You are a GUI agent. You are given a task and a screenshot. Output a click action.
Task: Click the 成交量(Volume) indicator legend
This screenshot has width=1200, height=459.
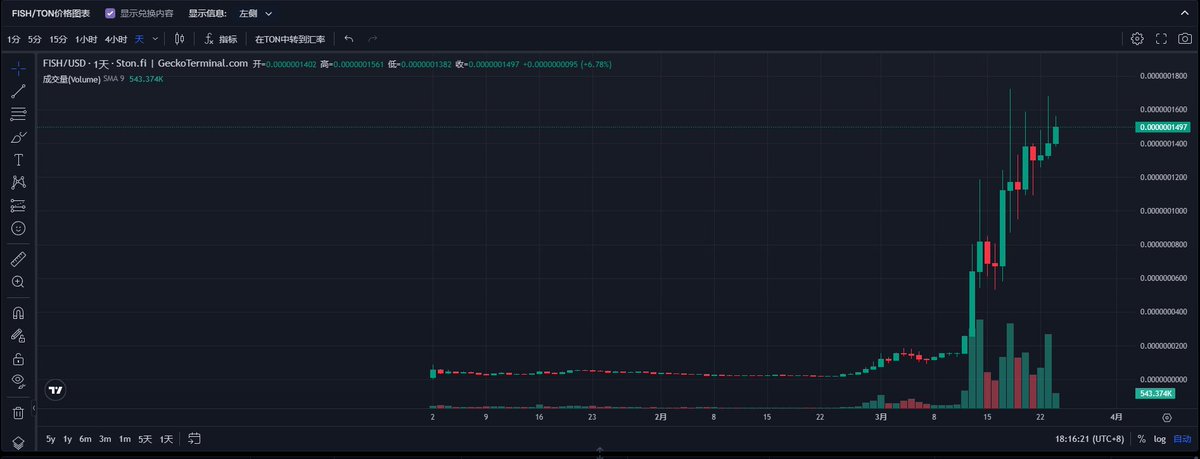click(71, 78)
